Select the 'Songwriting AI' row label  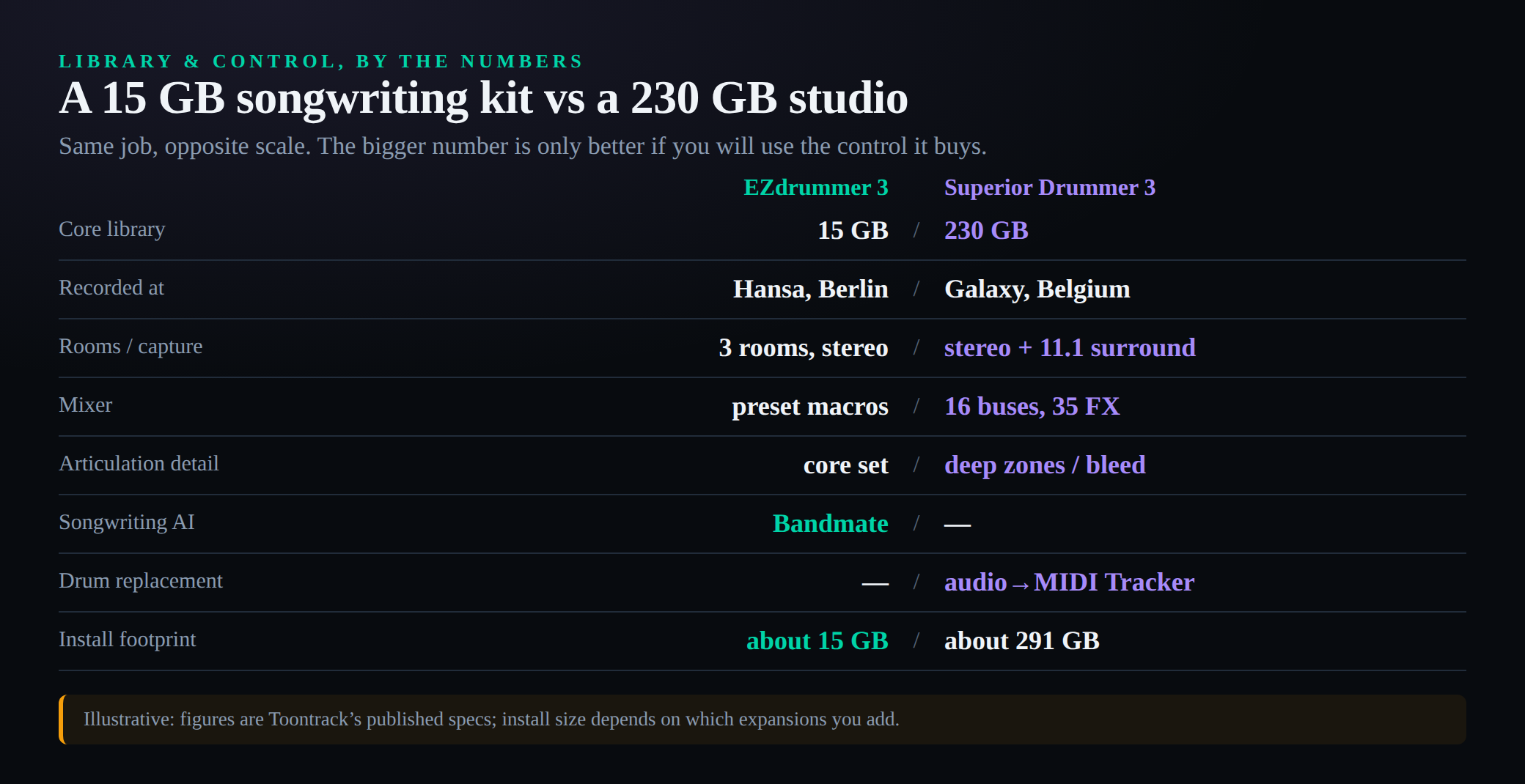point(127,522)
